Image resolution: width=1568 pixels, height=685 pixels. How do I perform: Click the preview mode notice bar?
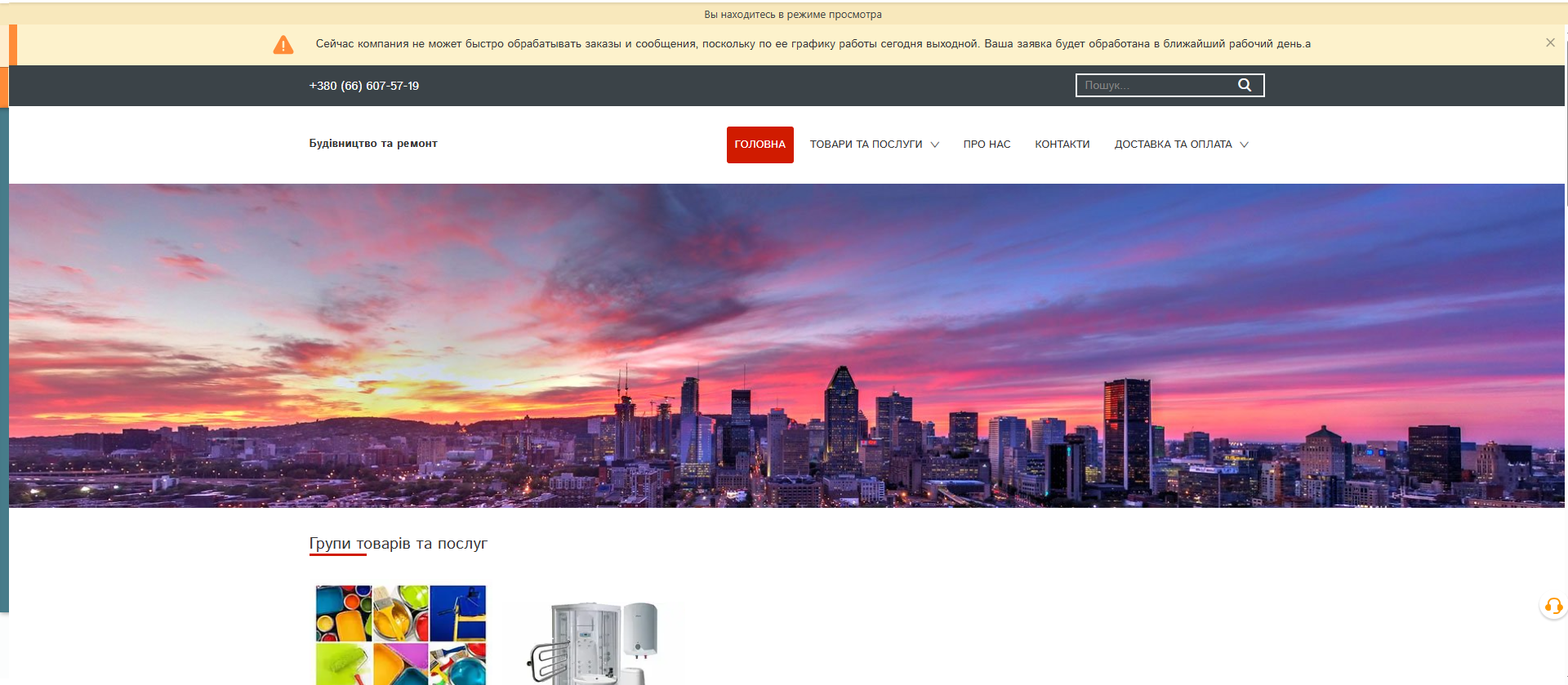[792, 14]
